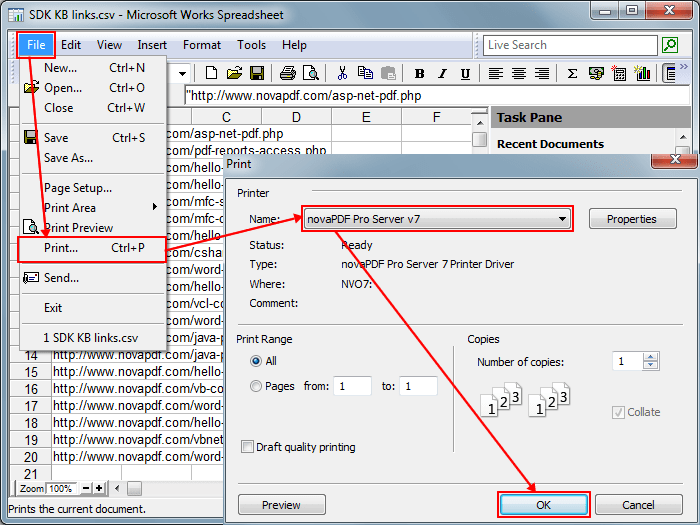Image resolution: width=700 pixels, height=525 pixels.
Task: Select the Pages print range option
Action: [x=256, y=386]
